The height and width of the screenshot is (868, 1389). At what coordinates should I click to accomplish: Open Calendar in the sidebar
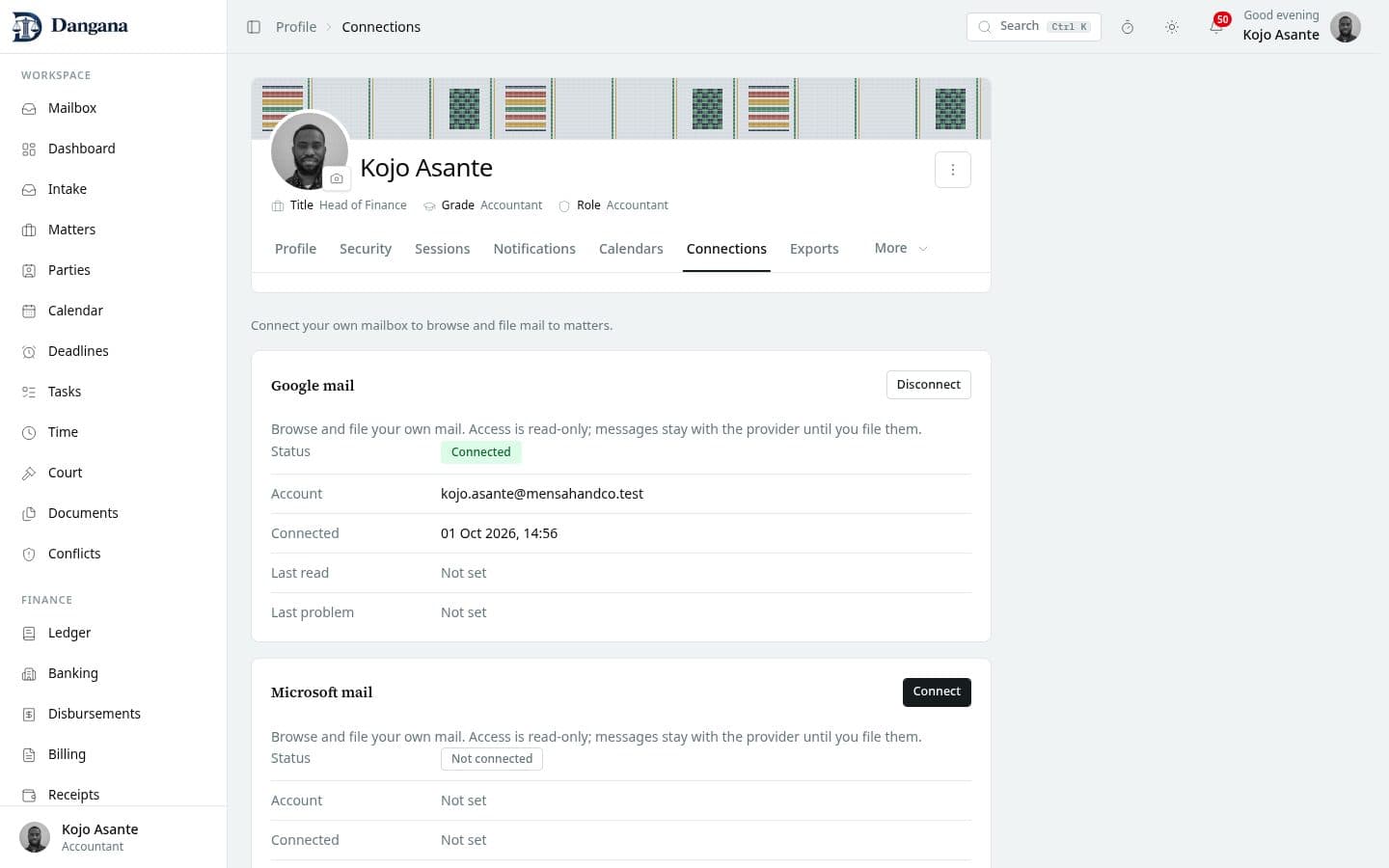pos(114,311)
